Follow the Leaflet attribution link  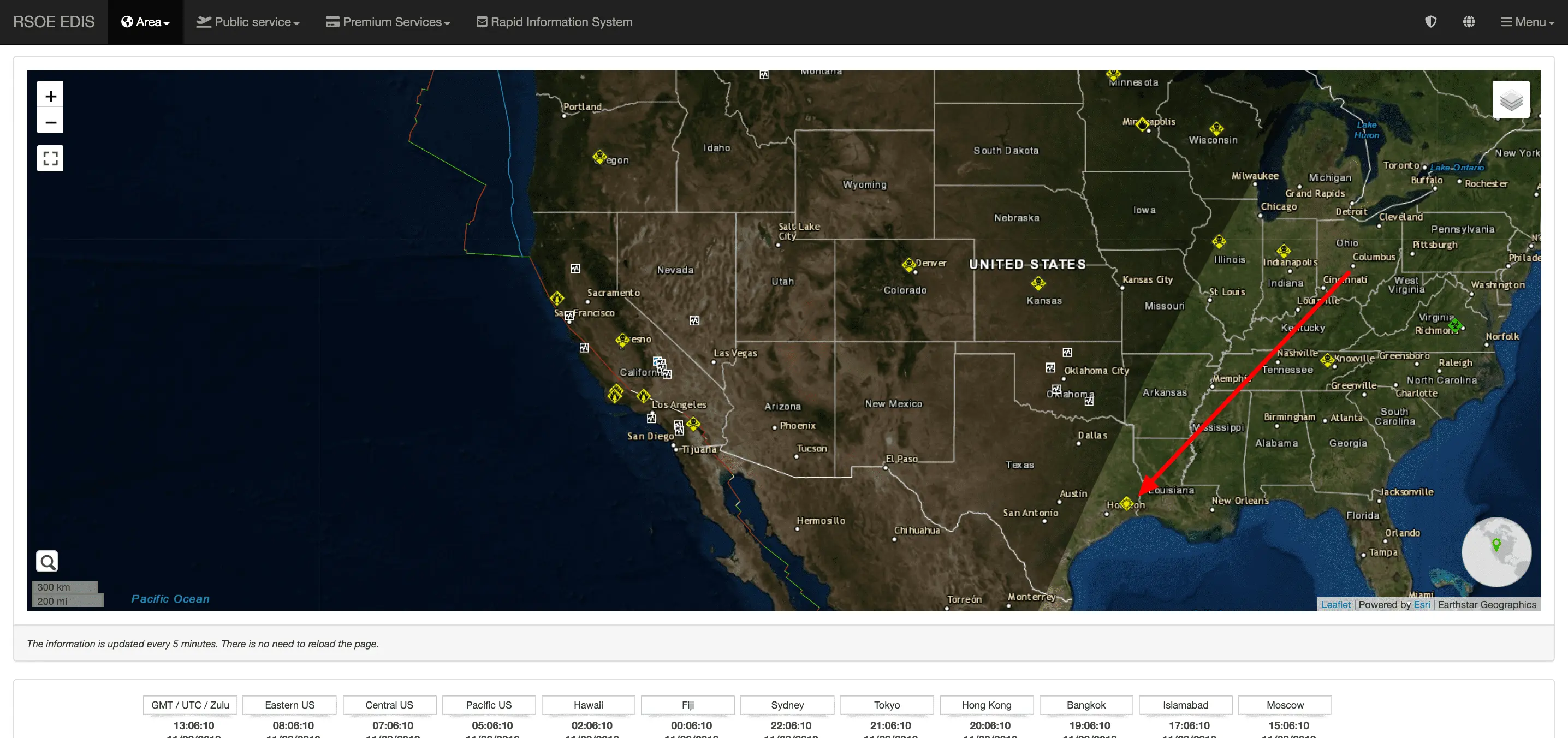(1335, 604)
